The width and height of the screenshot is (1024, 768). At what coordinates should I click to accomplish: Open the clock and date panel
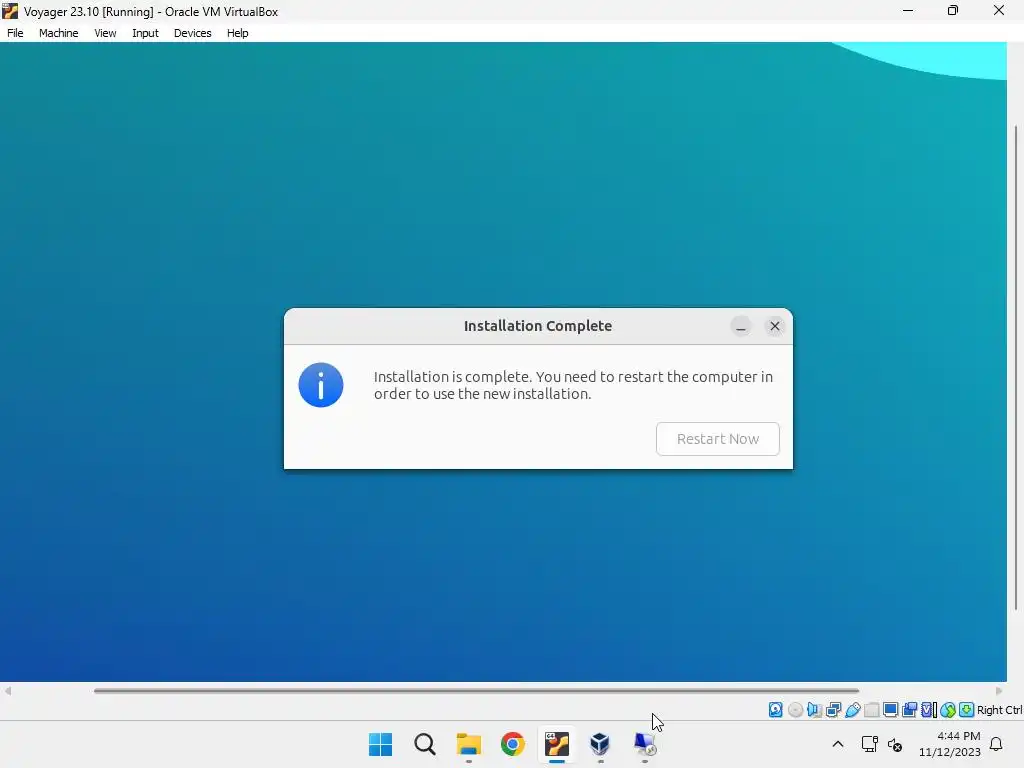tap(950, 744)
